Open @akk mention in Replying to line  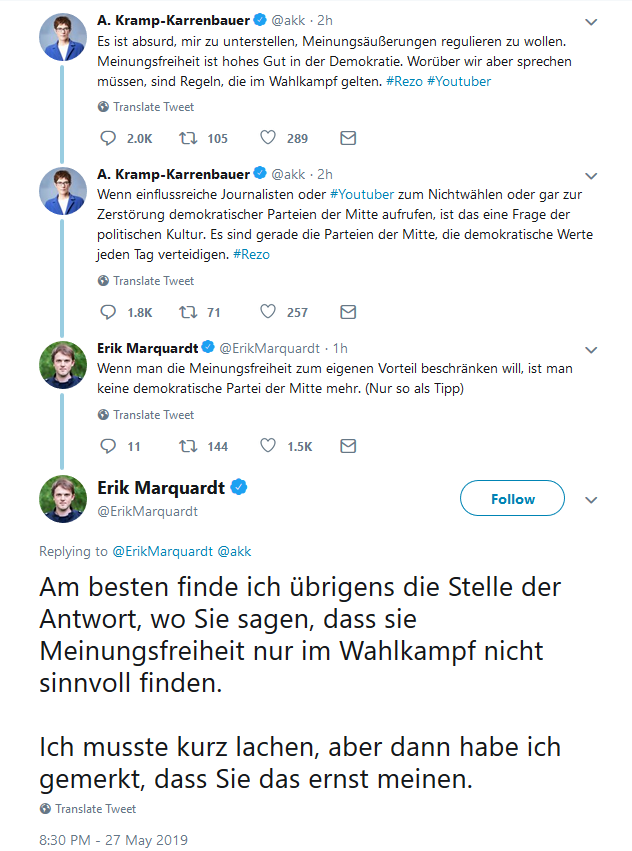tap(235, 551)
